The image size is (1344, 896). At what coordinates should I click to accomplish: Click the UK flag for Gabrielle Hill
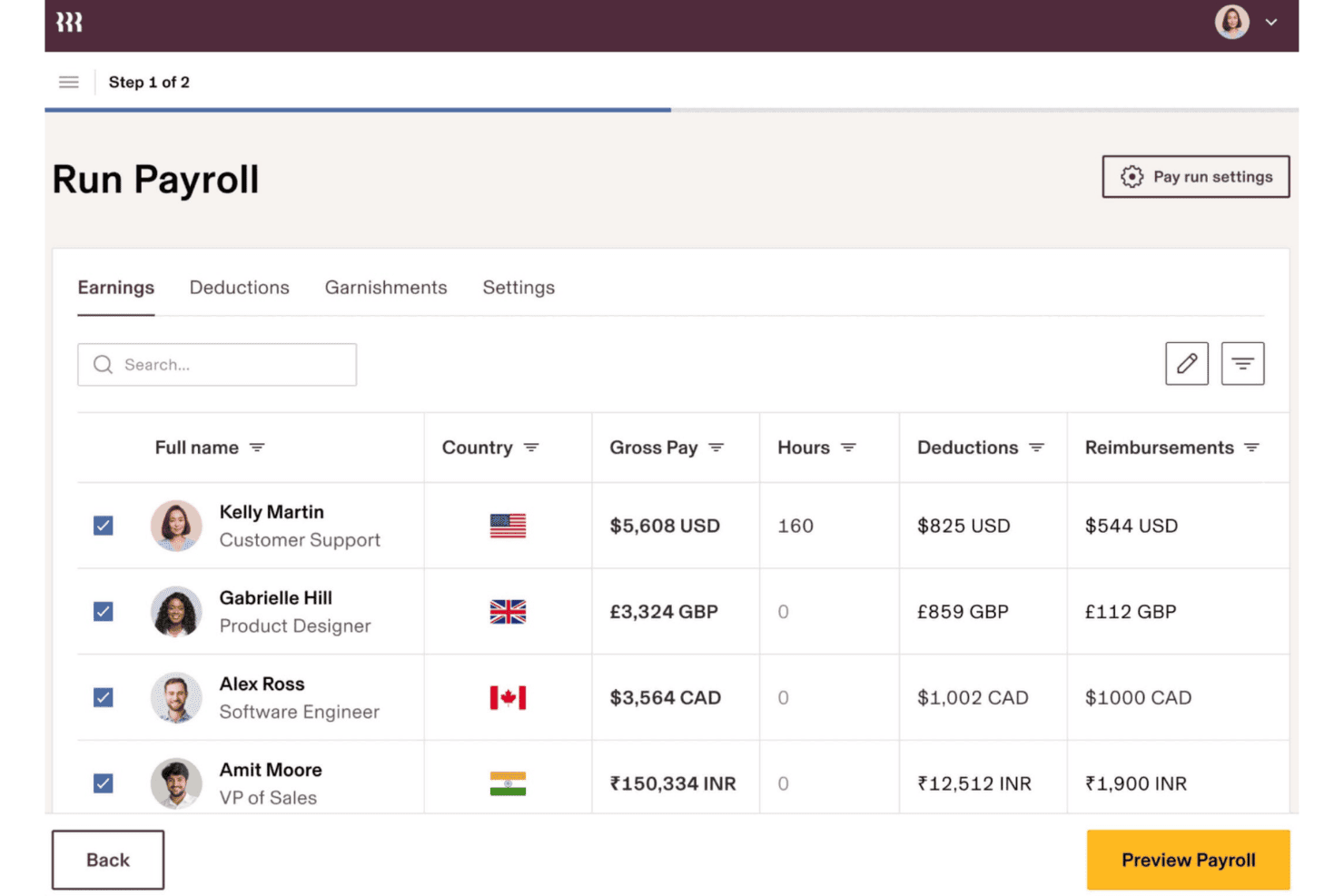coord(508,612)
